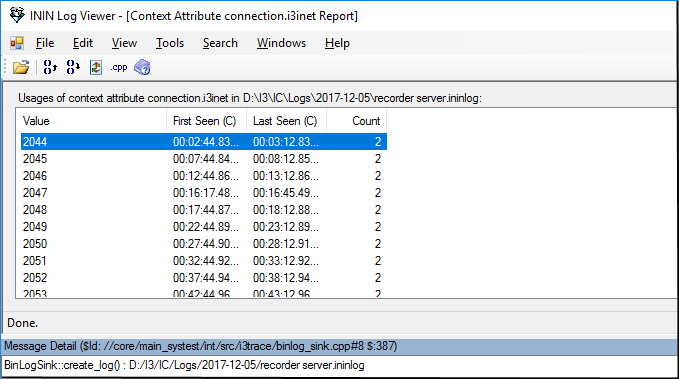Image resolution: width=679 pixels, height=379 pixels.
Task: Open the Windows menu
Action: click(x=281, y=43)
